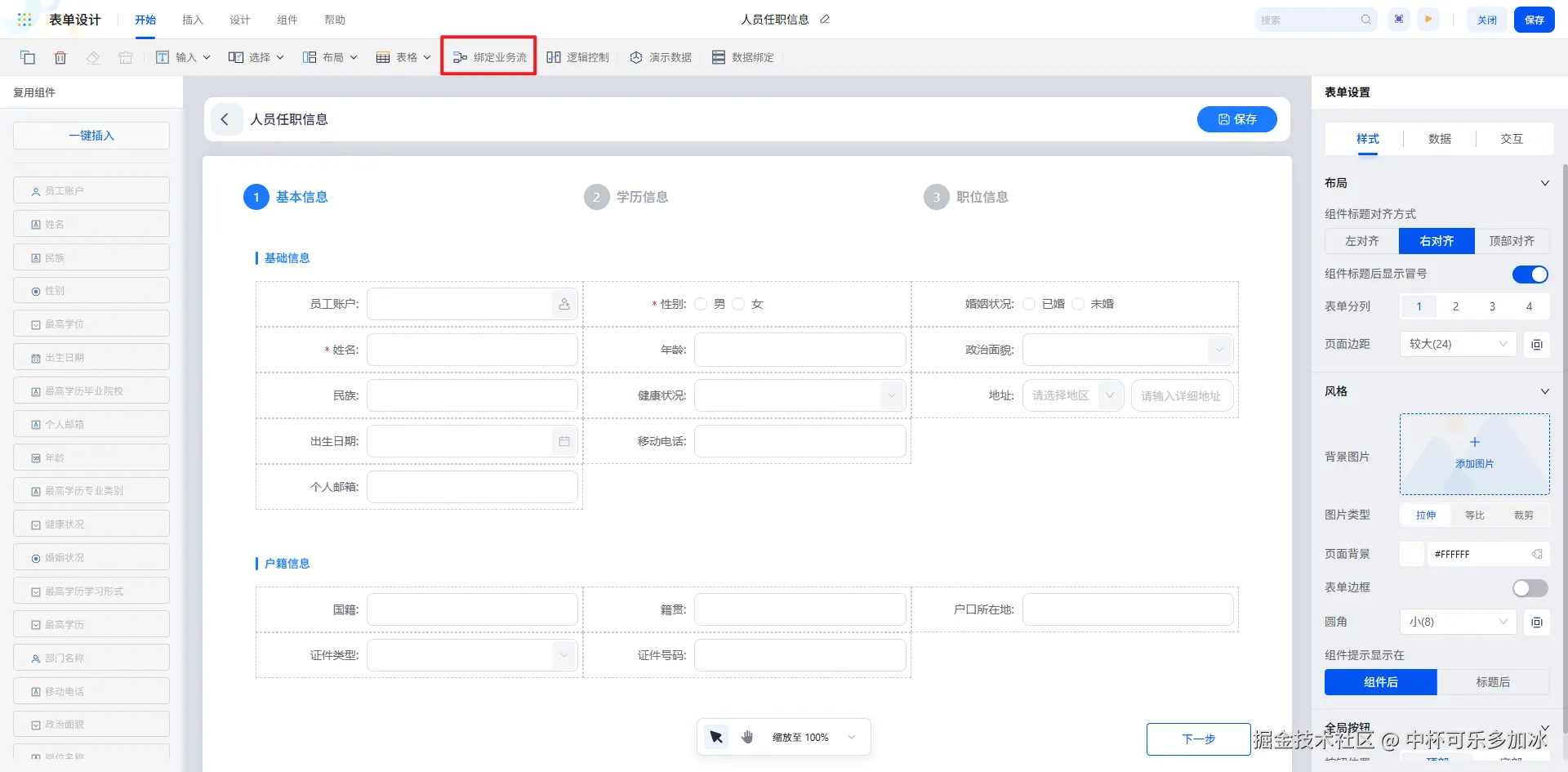Click the greyed icon right of the eraser
This screenshot has width=1568, height=772.
(125, 57)
